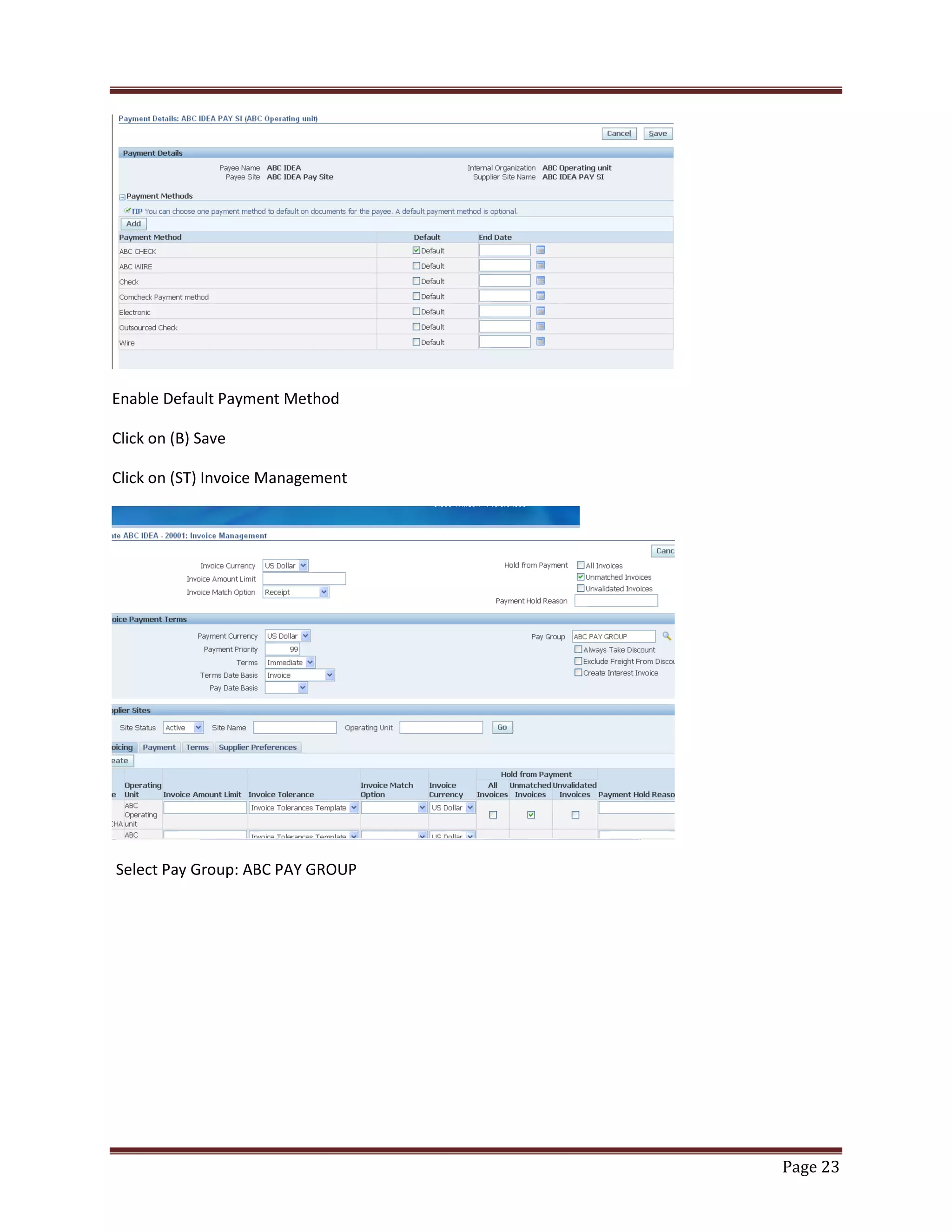Tick Default checkbox for Wire row
952x1232 pixels.
point(416,342)
